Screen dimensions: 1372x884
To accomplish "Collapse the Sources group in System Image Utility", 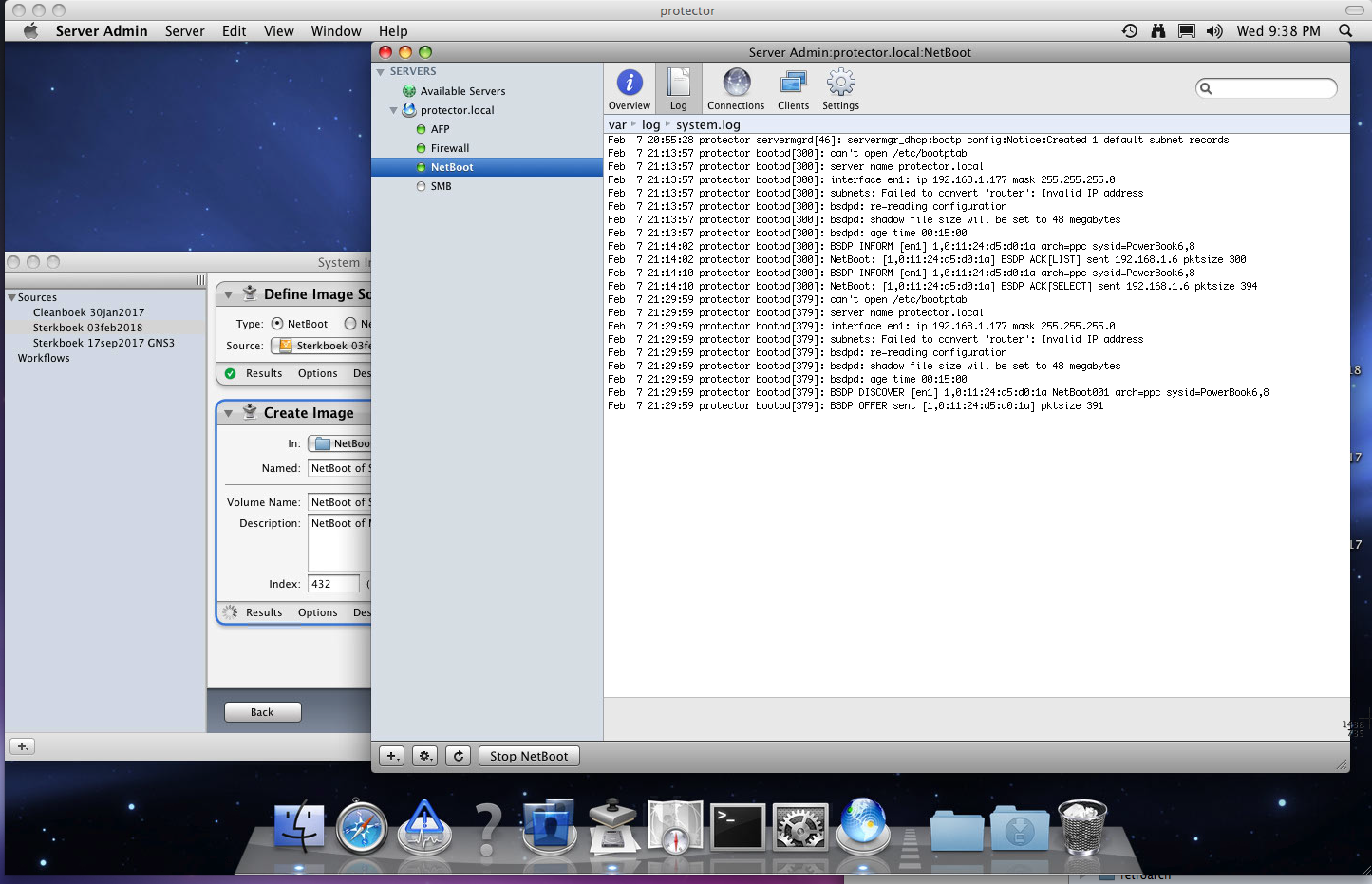I will coord(11,297).
